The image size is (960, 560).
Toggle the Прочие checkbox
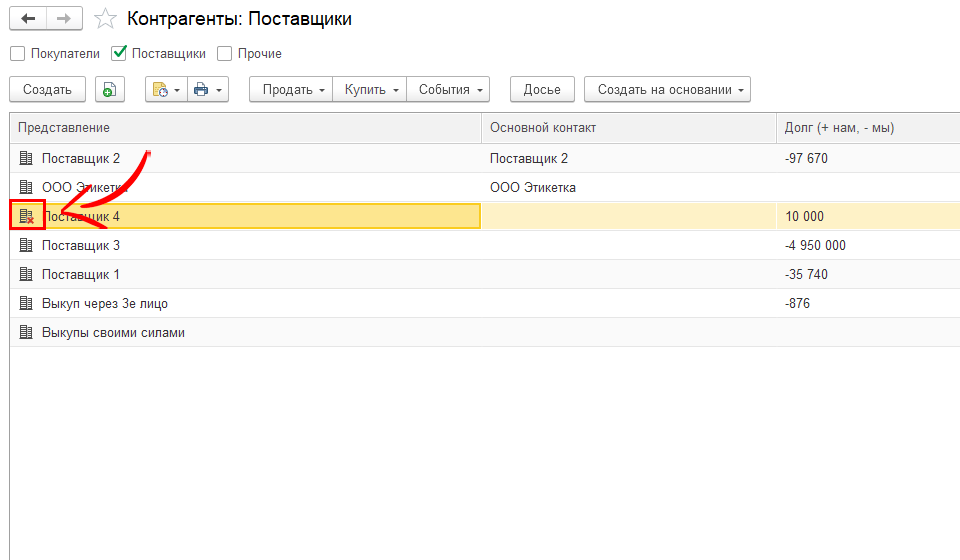pyautogui.click(x=225, y=54)
